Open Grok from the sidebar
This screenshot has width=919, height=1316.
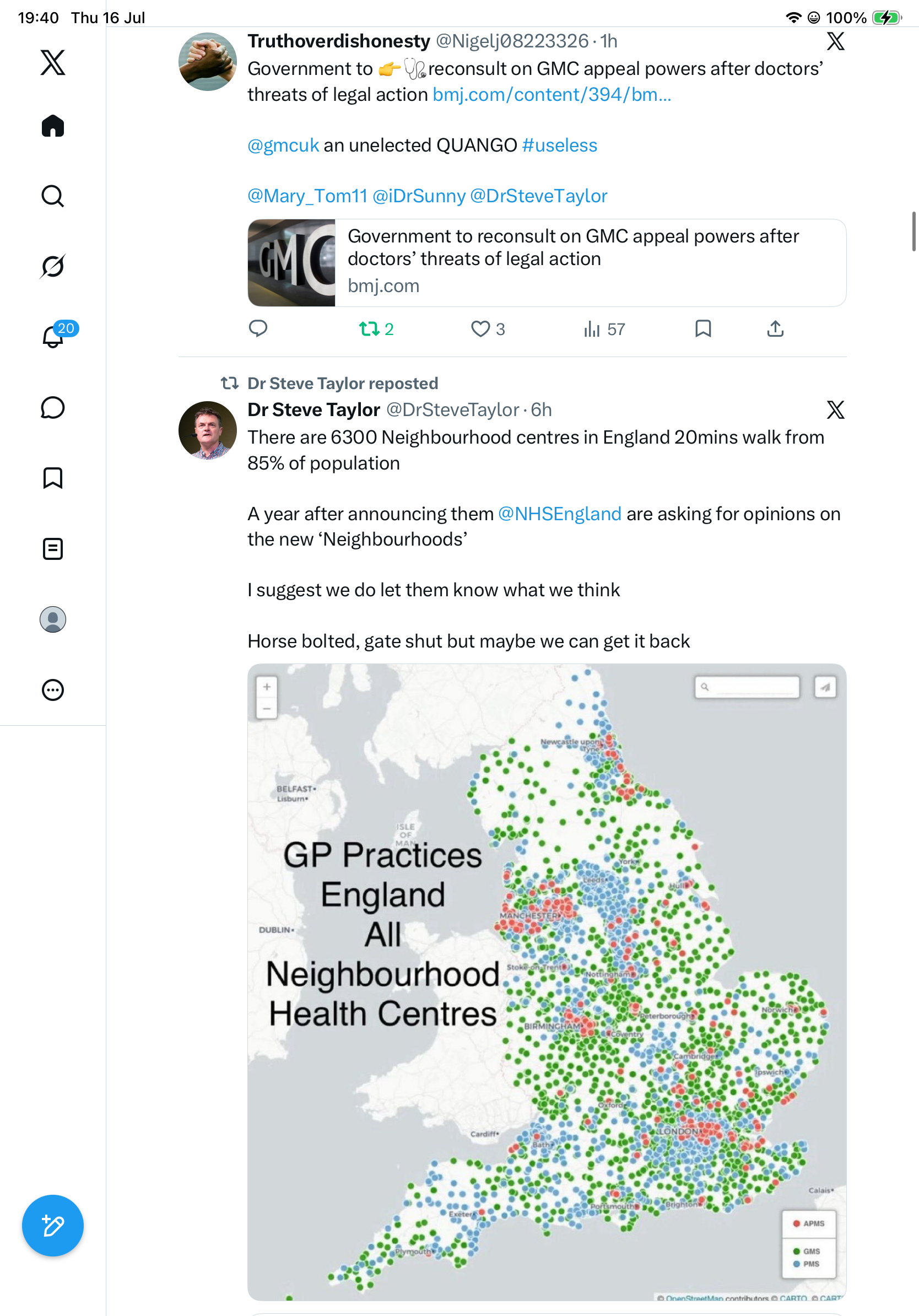pos(53,266)
